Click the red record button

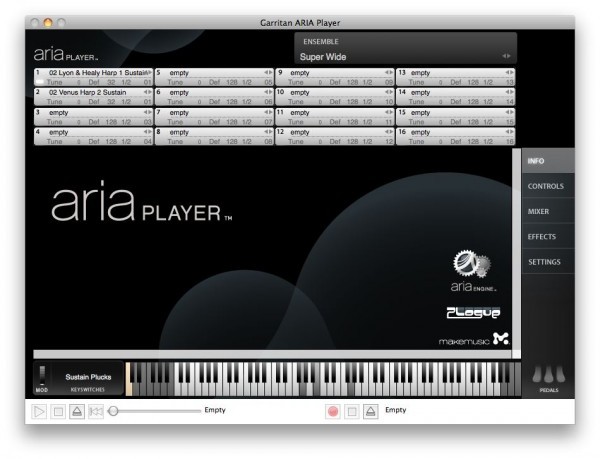click(x=333, y=412)
